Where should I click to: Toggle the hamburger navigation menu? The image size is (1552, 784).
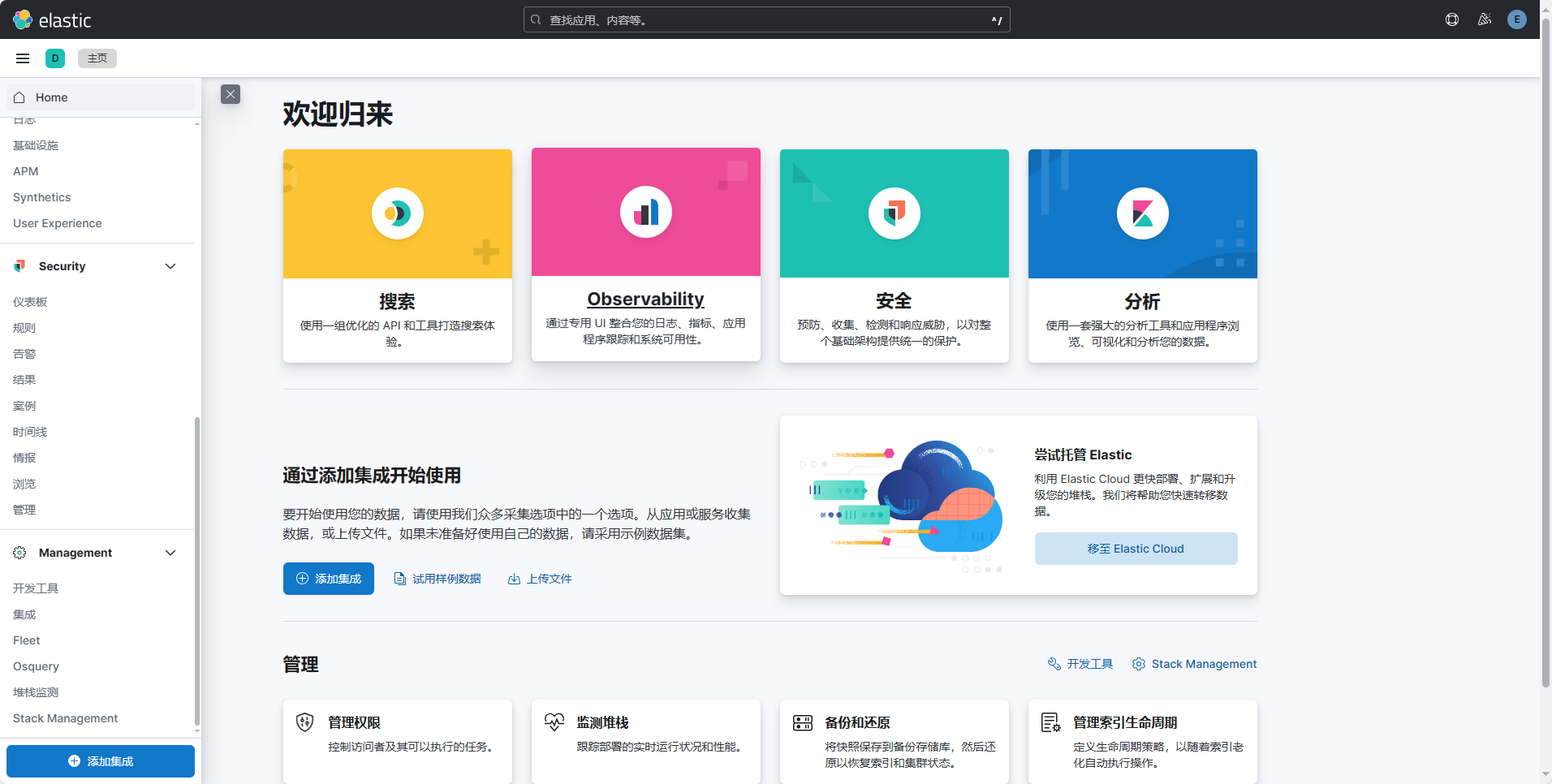pyautogui.click(x=23, y=58)
